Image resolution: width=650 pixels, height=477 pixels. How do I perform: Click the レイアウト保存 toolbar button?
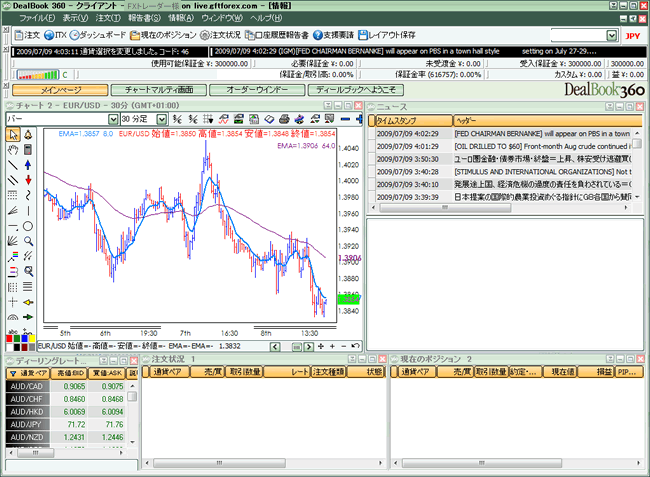pyautogui.click(x=386, y=35)
